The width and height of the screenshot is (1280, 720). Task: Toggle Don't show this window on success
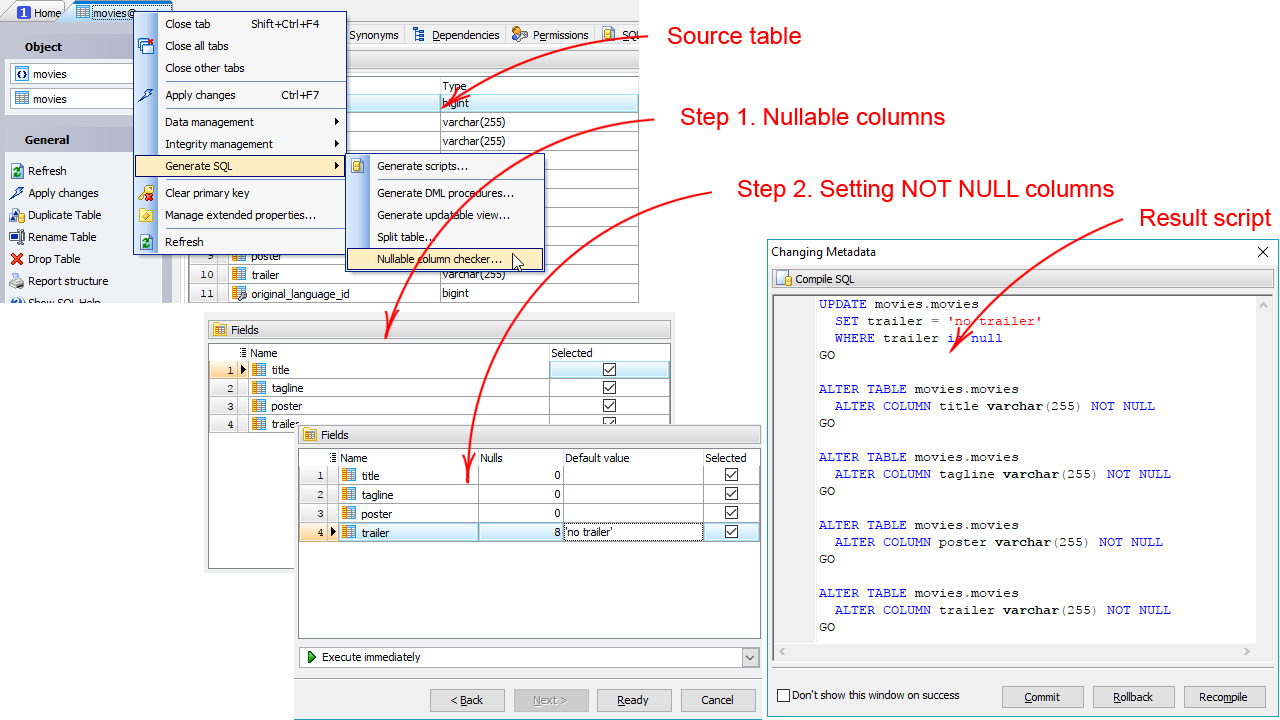point(784,695)
